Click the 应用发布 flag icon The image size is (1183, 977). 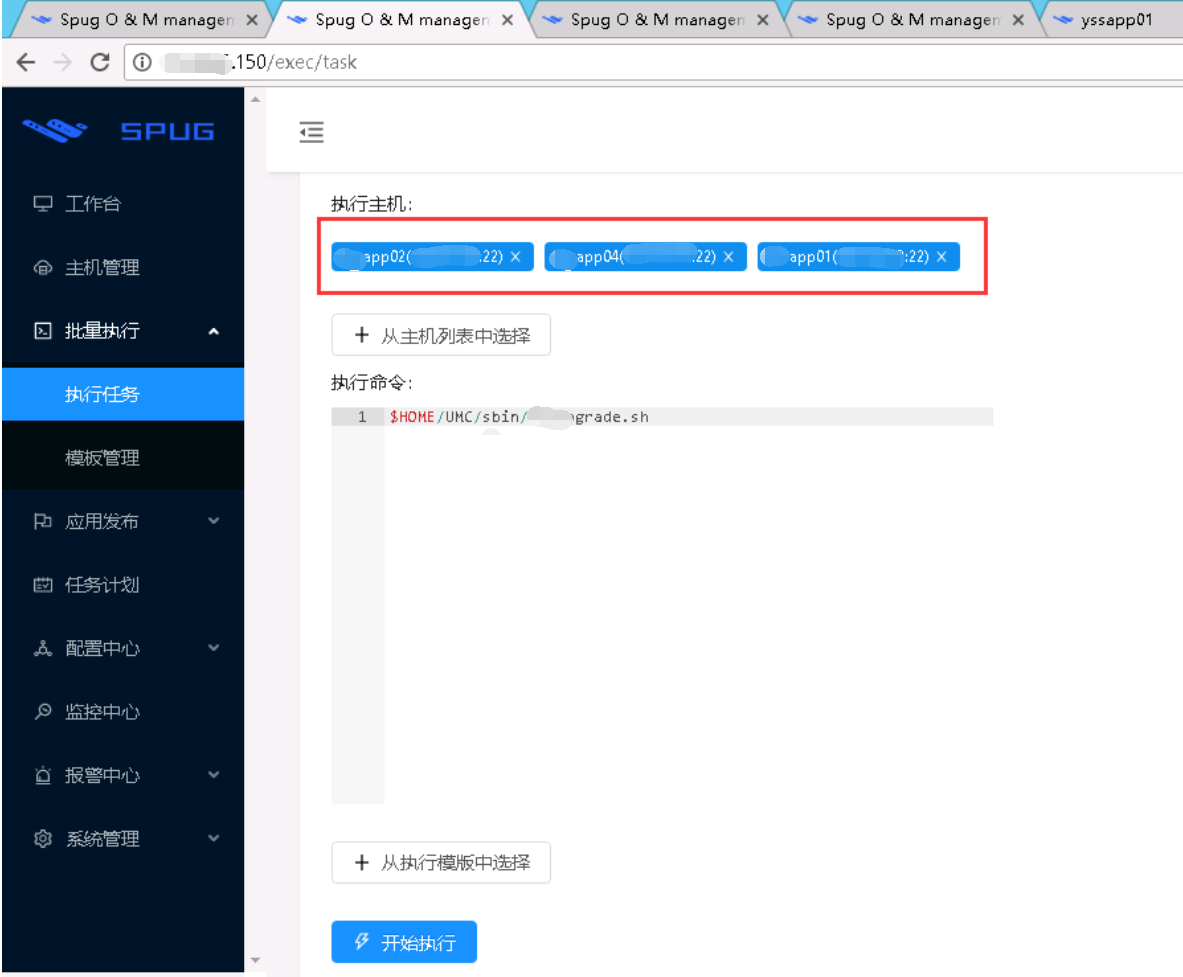pos(43,521)
